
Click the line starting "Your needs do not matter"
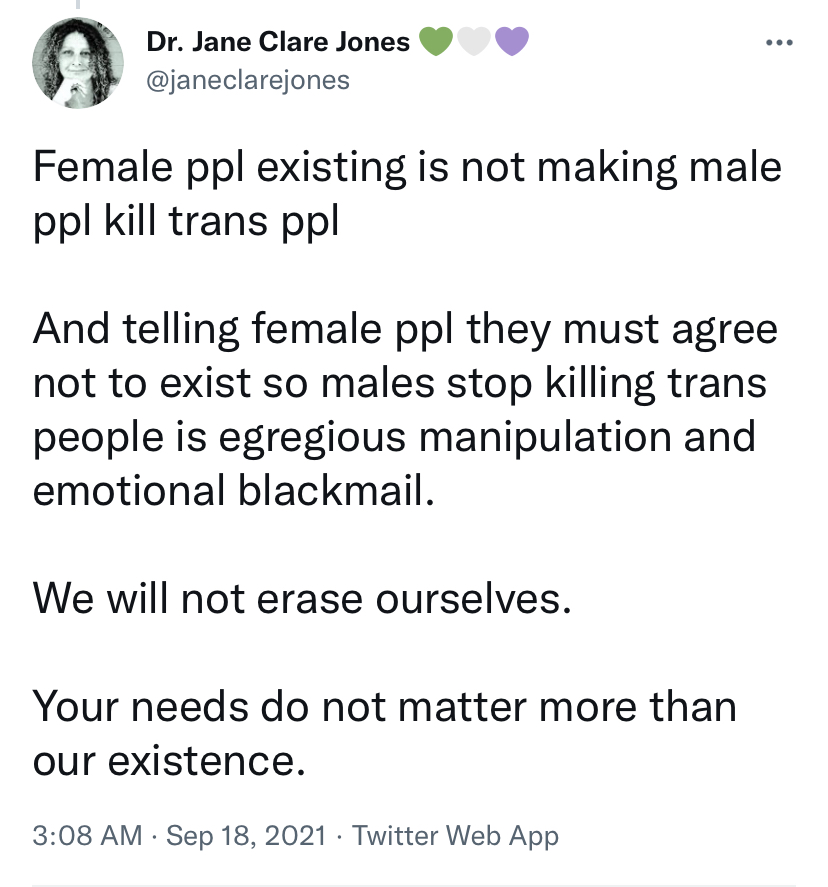[384, 707]
